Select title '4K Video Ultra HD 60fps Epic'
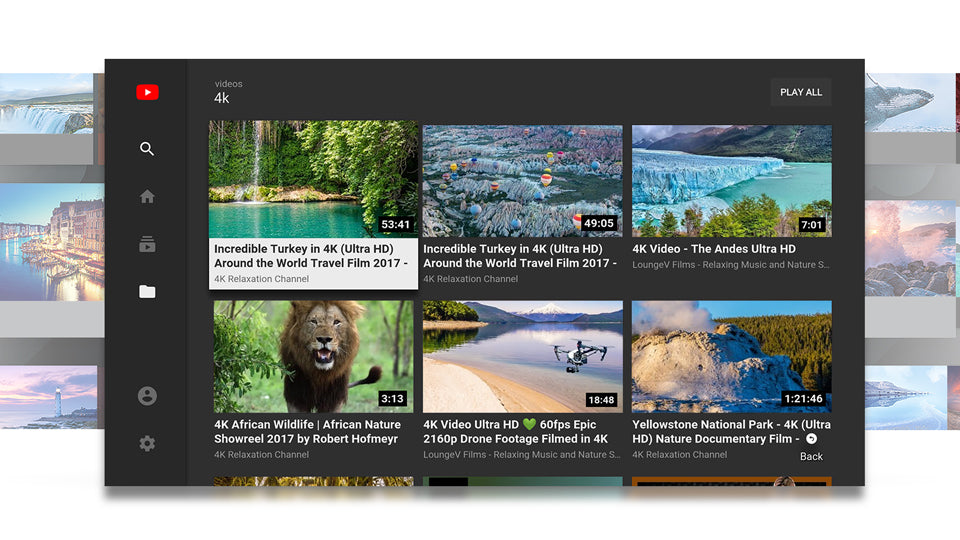 (516, 432)
